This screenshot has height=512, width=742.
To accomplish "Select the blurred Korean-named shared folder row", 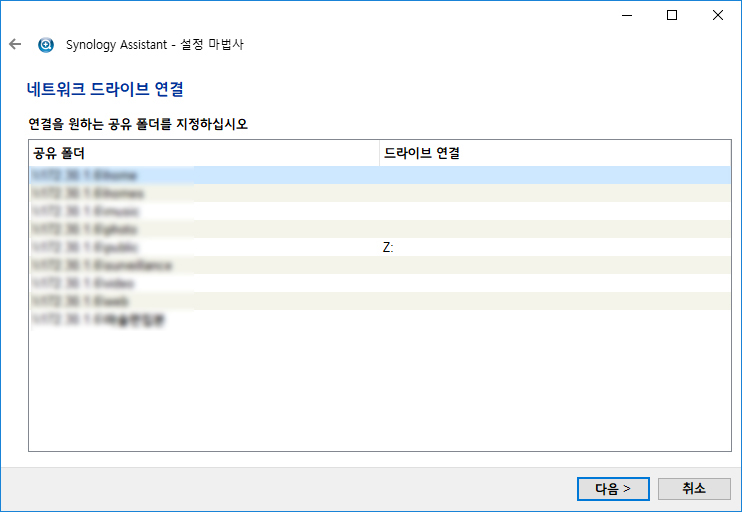I will pos(380,319).
